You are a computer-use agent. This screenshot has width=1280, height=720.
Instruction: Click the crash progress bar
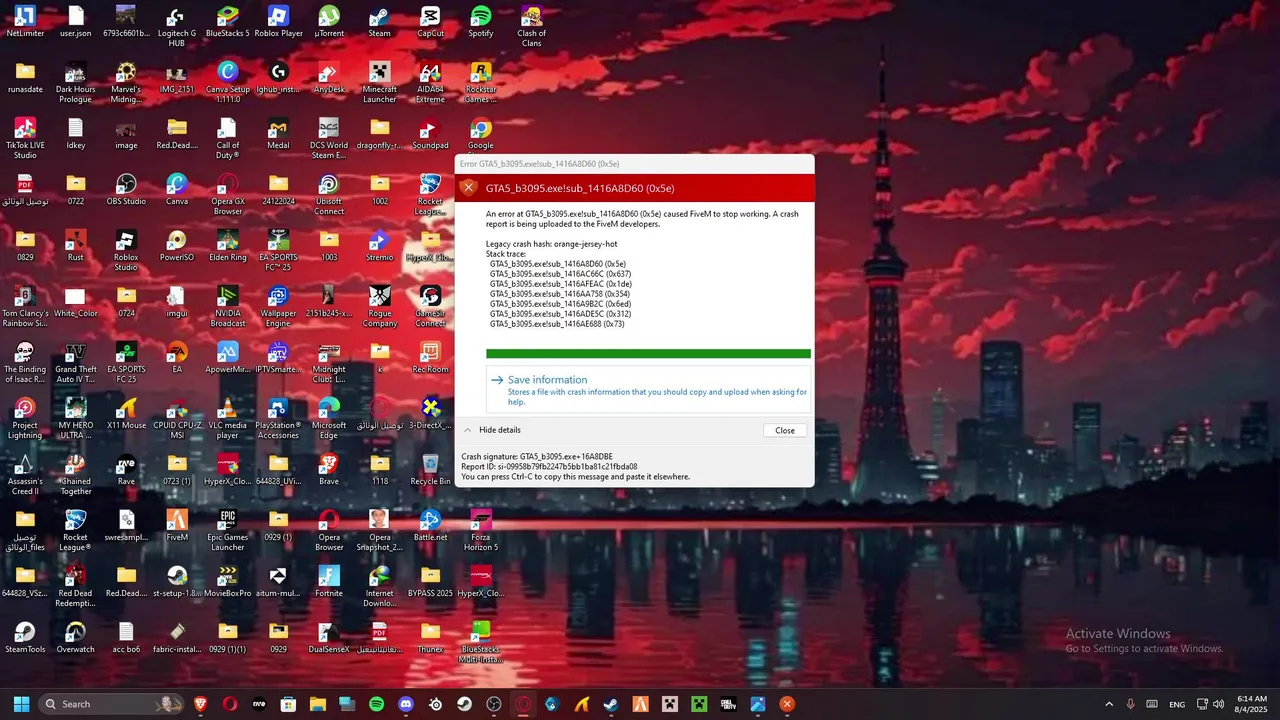pyautogui.click(x=648, y=354)
